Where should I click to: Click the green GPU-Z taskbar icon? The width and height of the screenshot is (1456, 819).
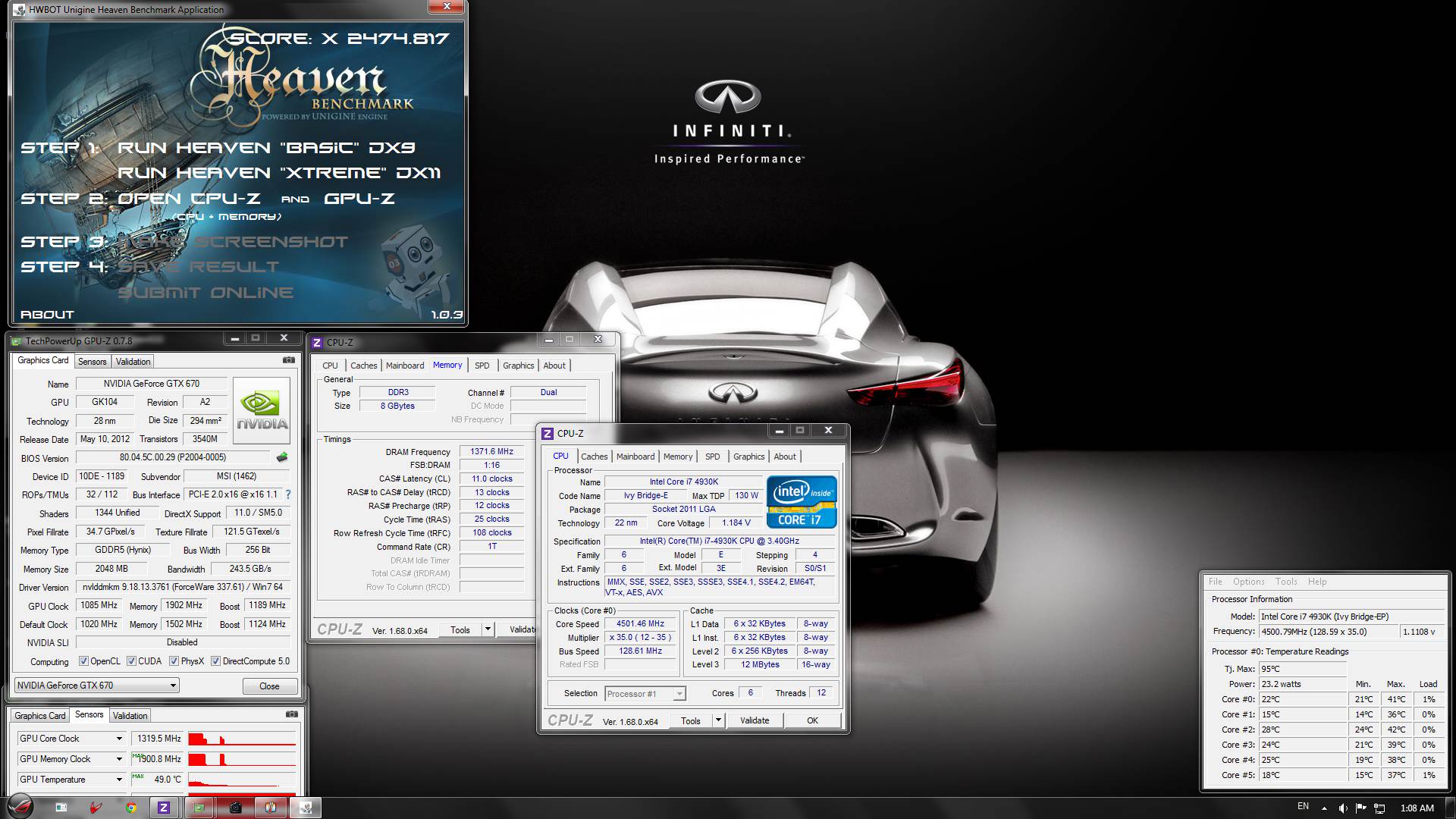(x=199, y=808)
